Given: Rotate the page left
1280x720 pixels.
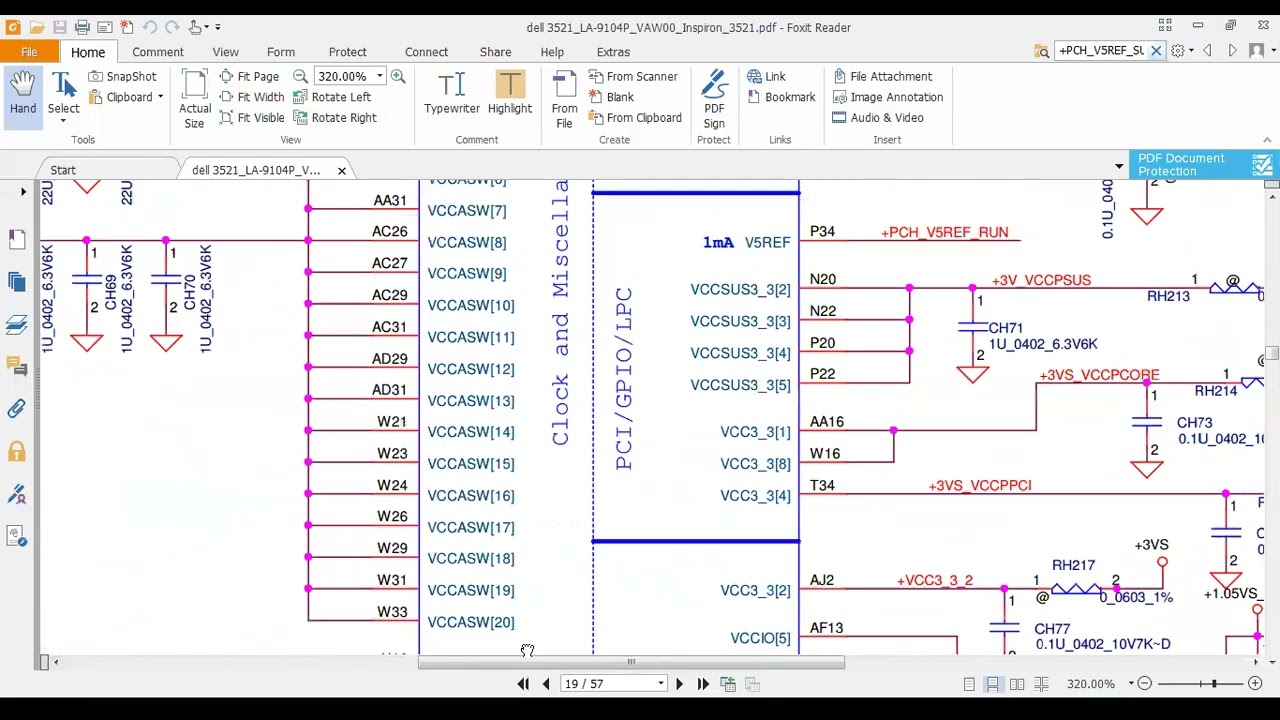Looking at the screenshot, I should tap(332, 97).
